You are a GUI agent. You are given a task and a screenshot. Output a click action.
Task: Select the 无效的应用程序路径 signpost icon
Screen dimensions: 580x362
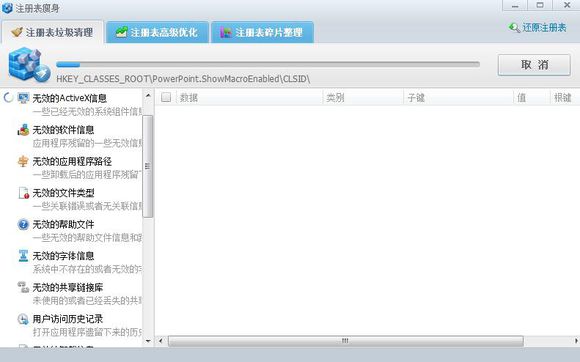coord(23,161)
